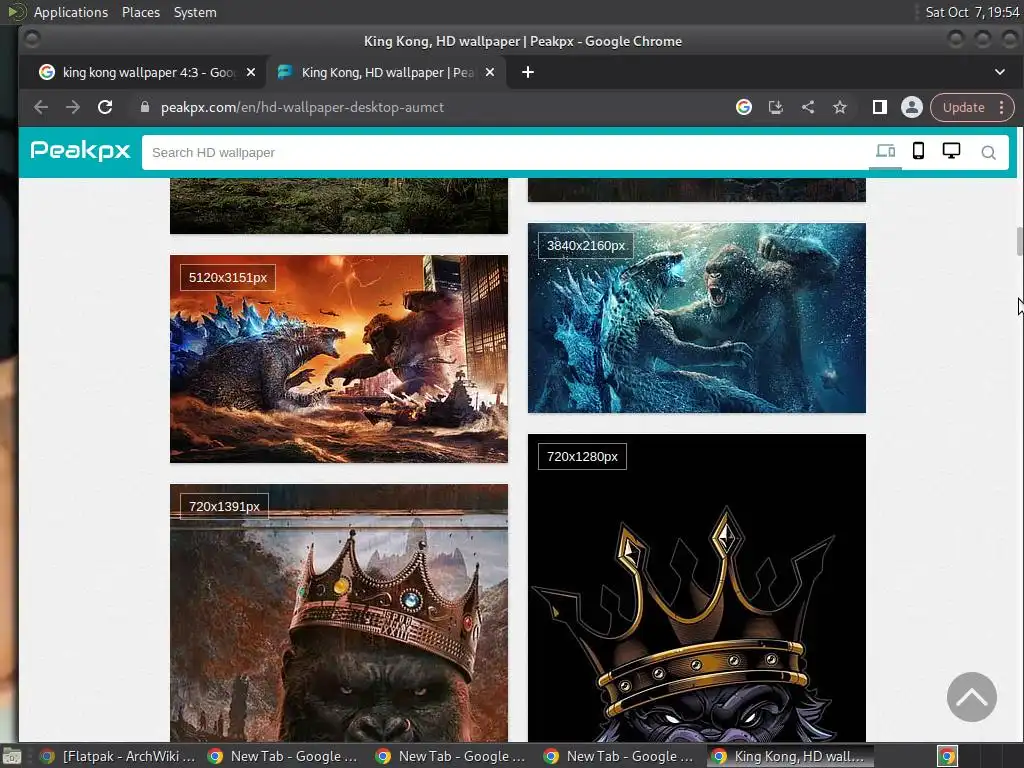Click the address bar URL
1024x768 pixels.
point(302,107)
